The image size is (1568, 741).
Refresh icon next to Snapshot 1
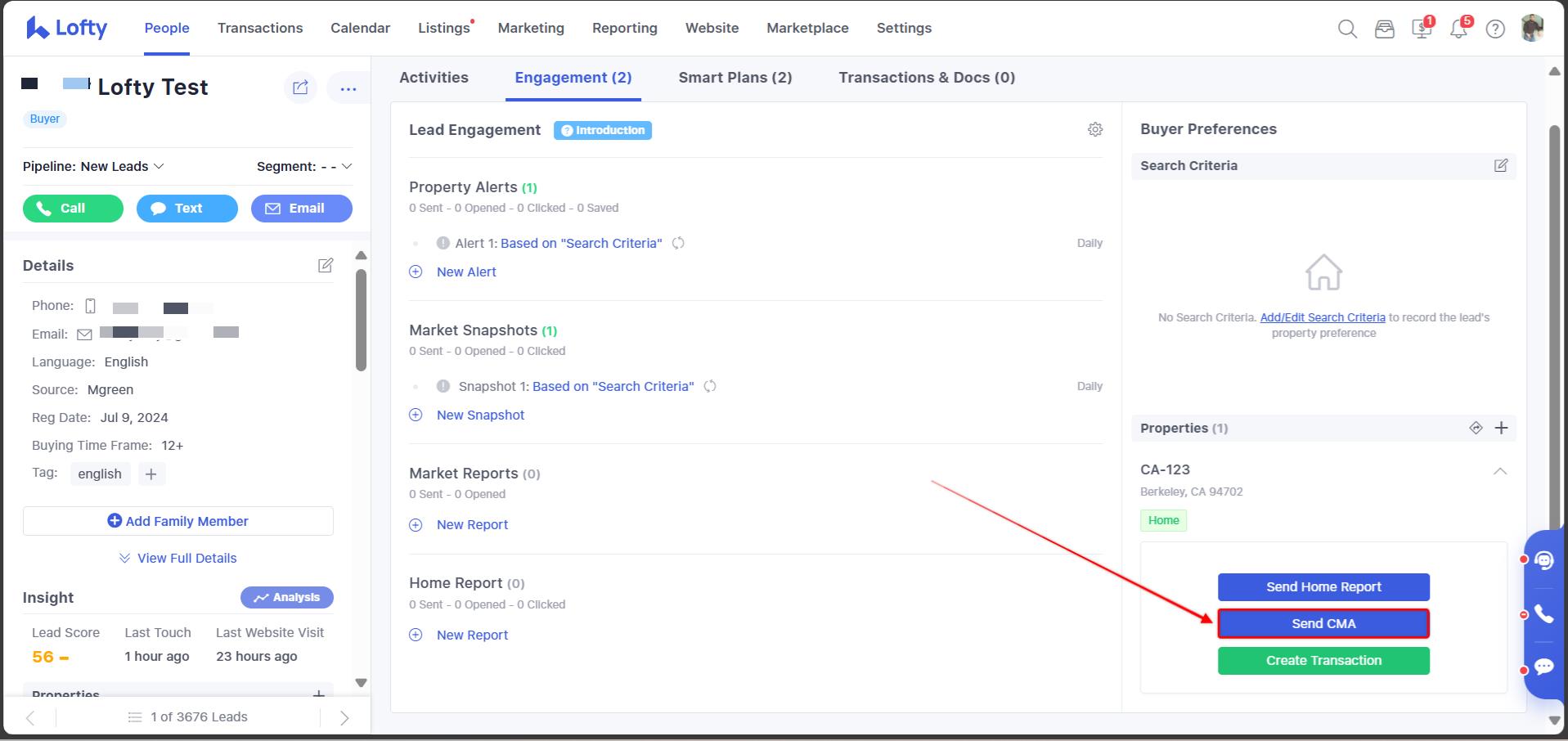710,386
